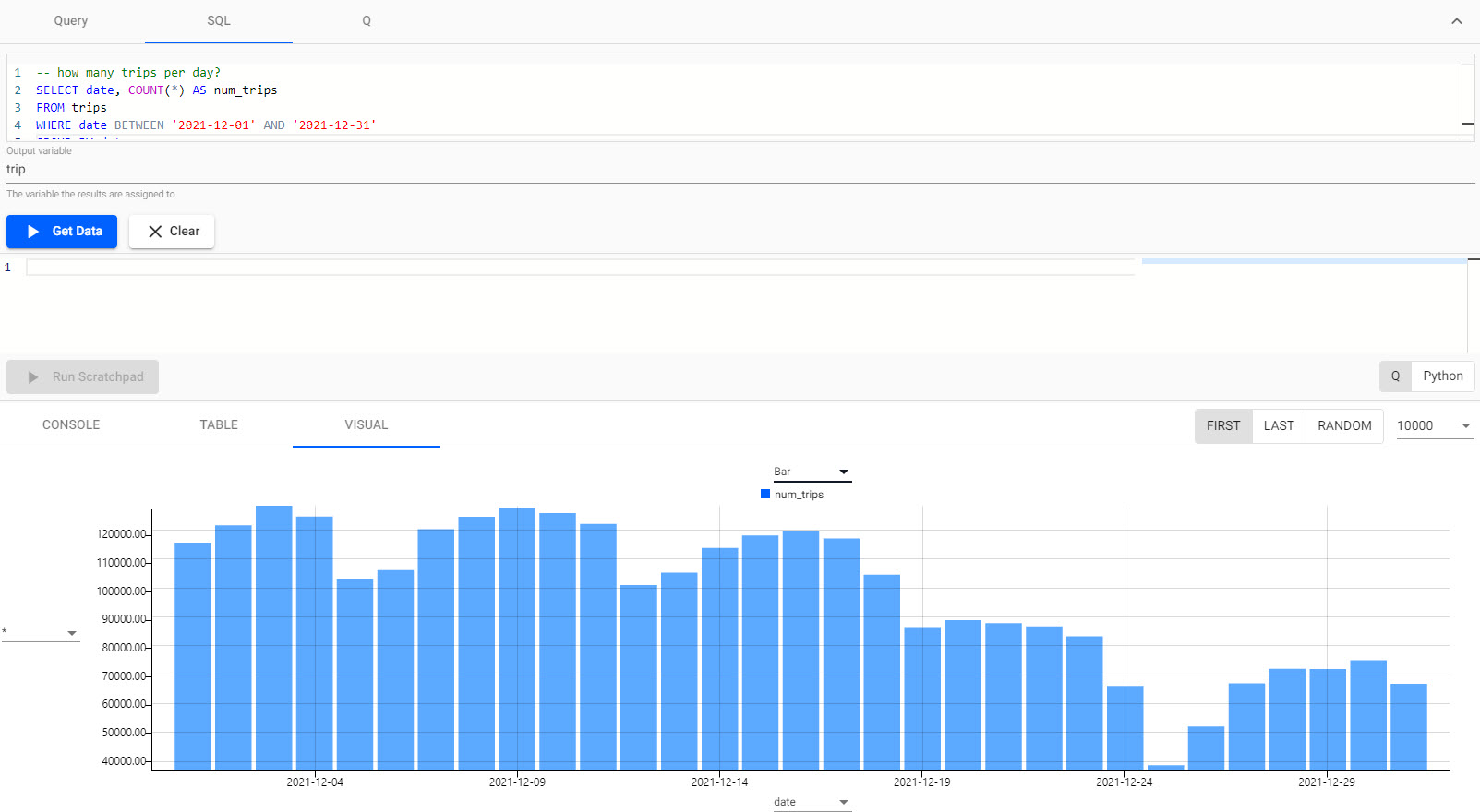Click the SQL editor vertical scrollbar

pos(1468,101)
